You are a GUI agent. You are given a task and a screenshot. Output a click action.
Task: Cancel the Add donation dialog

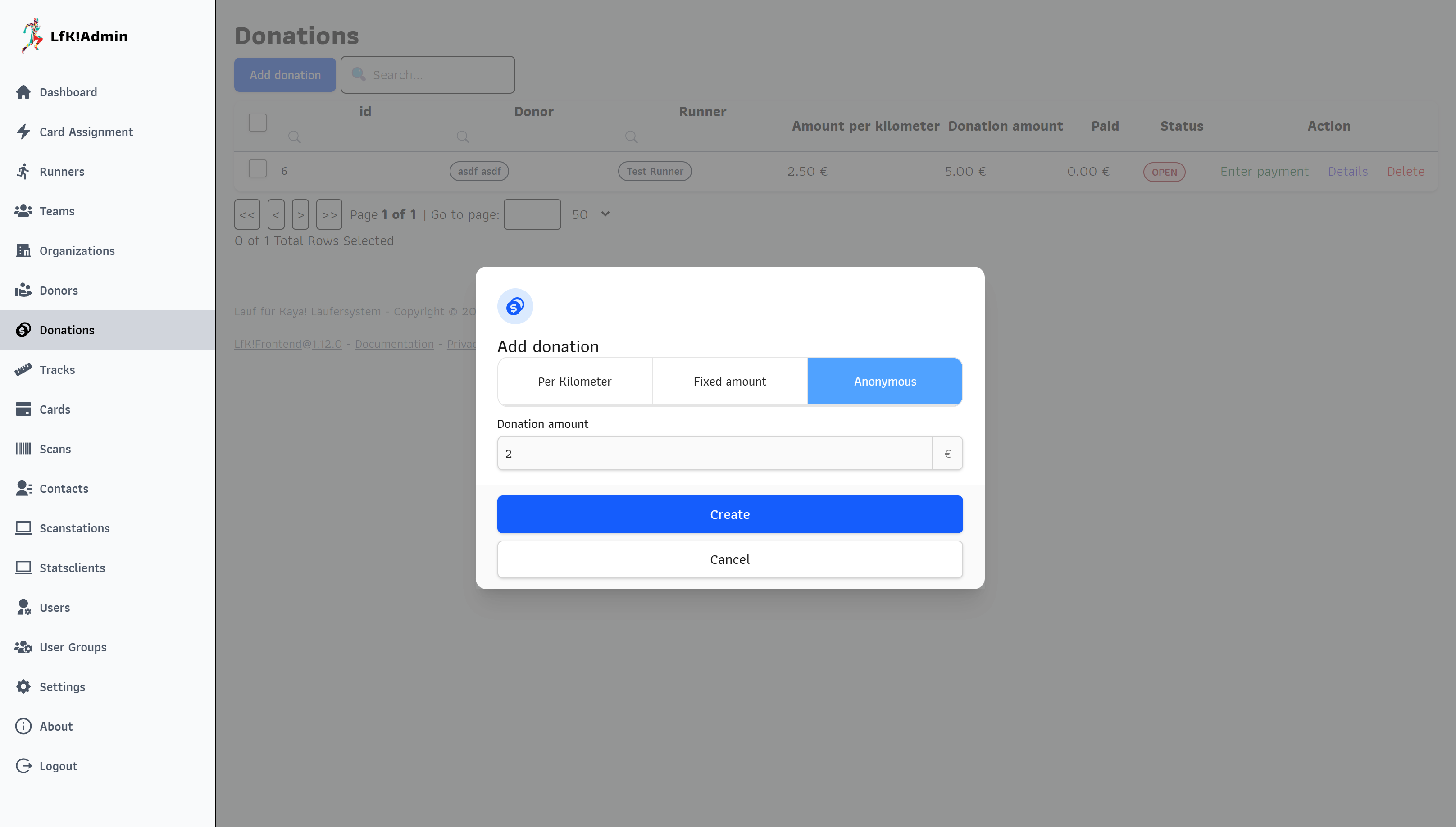(729, 559)
